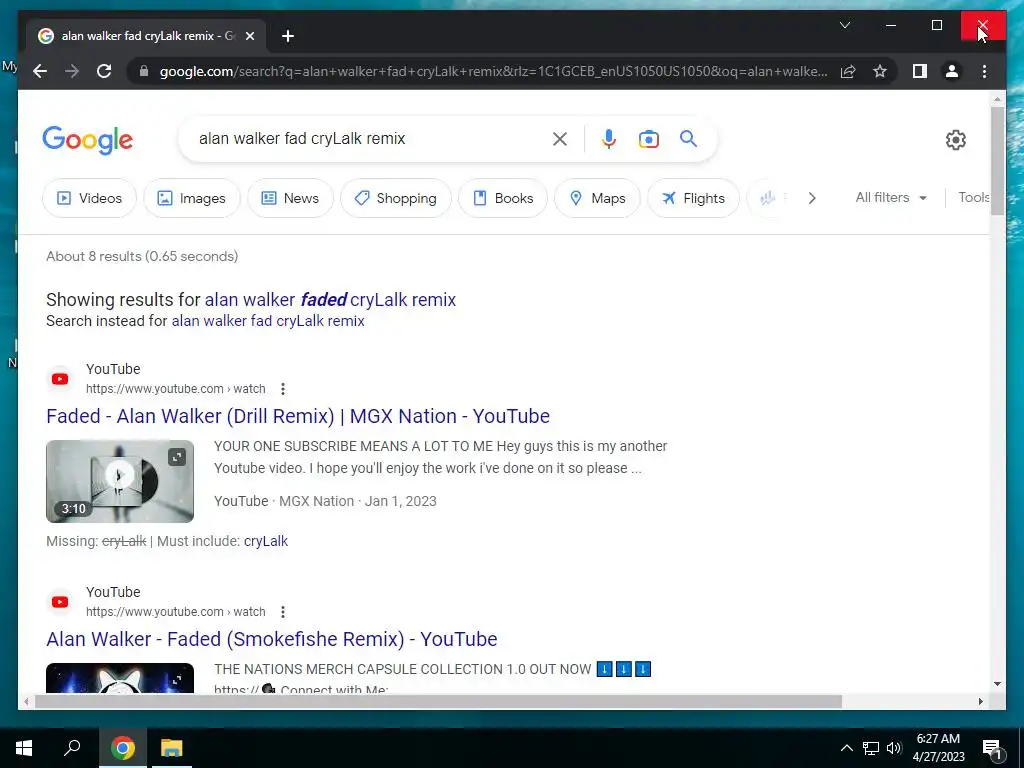Image resolution: width=1024 pixels, height=768 pixels.
Task: Open the Windows Start menu
Action: click(24, 748)
